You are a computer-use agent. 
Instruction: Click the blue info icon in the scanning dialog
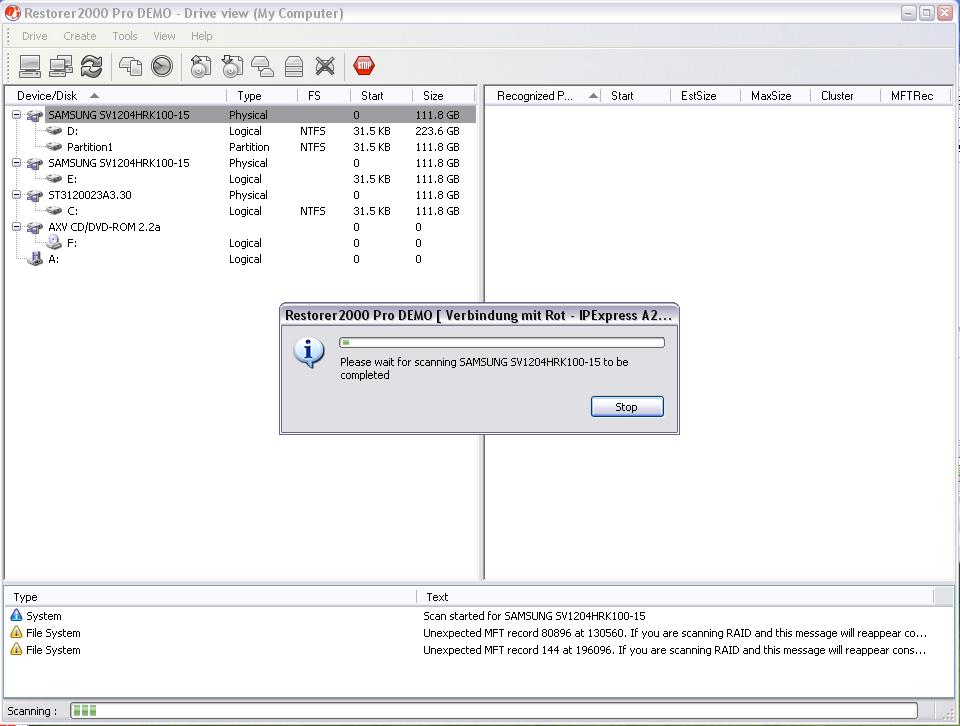(x=309, y=353)
